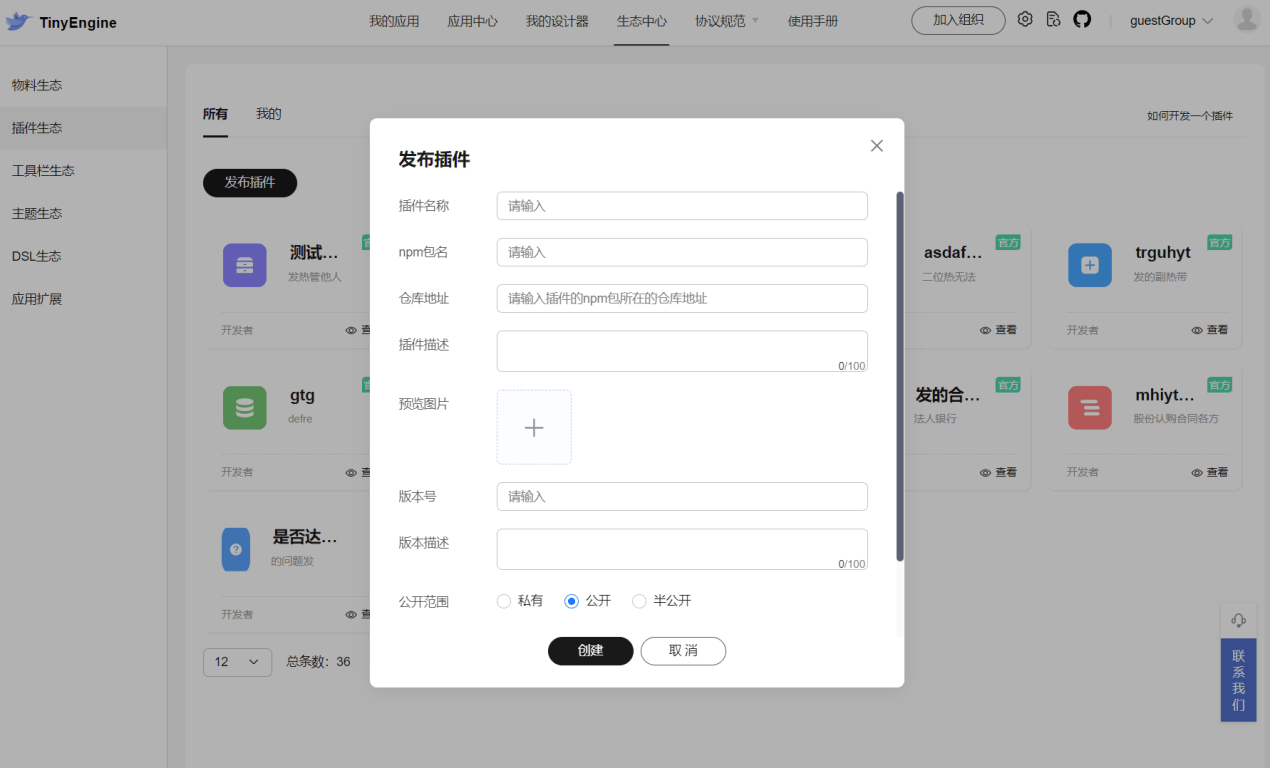The image size is (1270, 768).
Task: Select the 私有 visibility option
Action: [503, 601]
